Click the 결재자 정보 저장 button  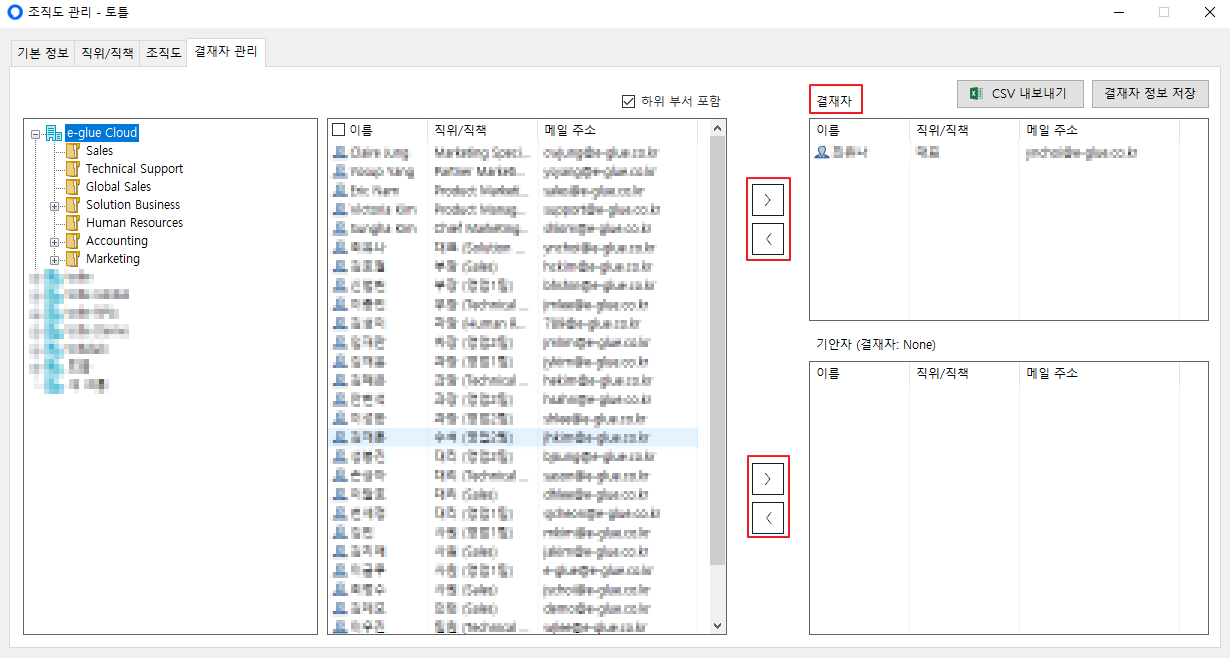tap(1149, 94)
